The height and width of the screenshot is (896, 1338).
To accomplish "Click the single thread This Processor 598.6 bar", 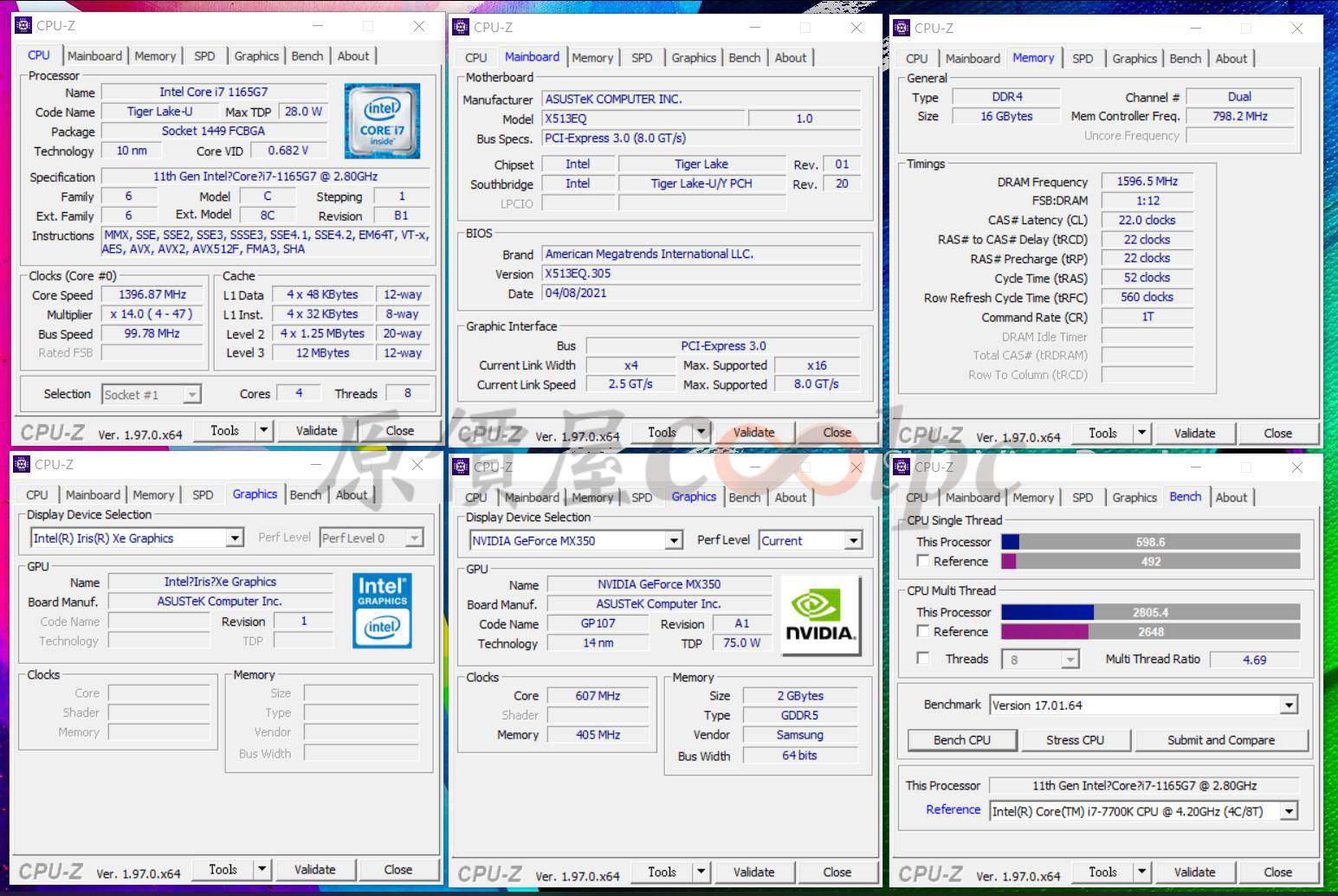I will point(1150,542).
